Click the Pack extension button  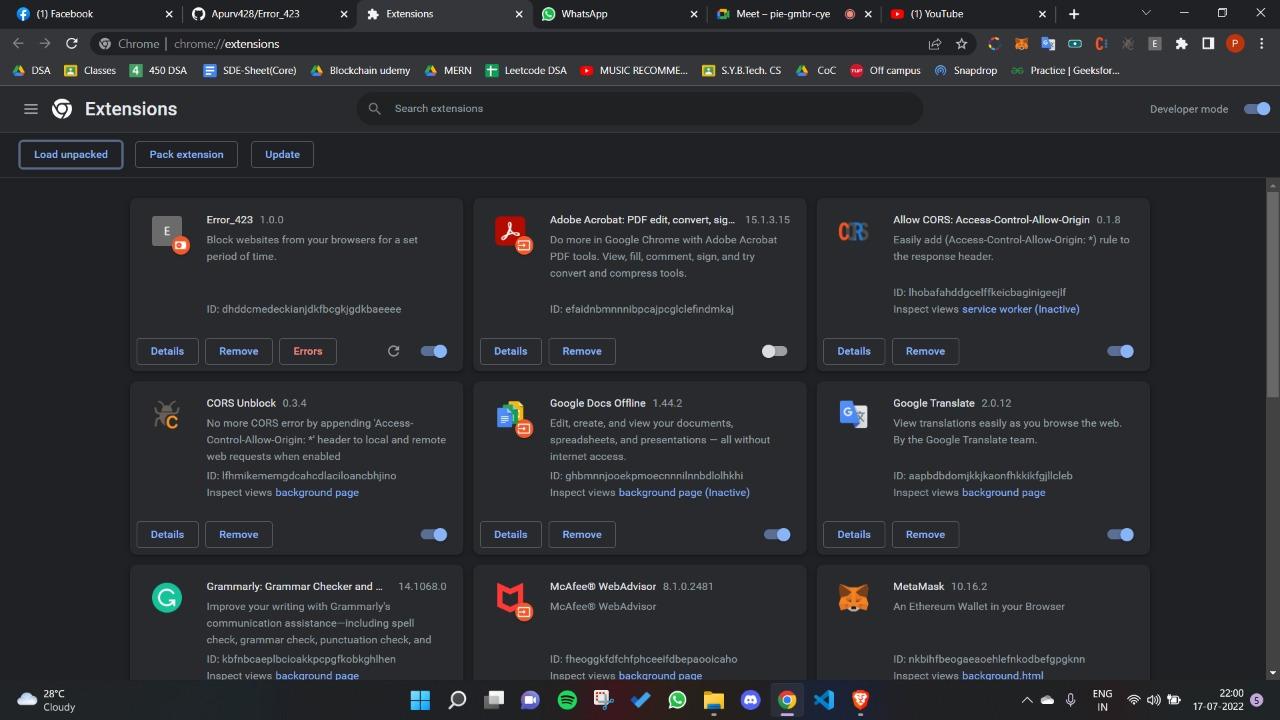(x=186, y=154)
